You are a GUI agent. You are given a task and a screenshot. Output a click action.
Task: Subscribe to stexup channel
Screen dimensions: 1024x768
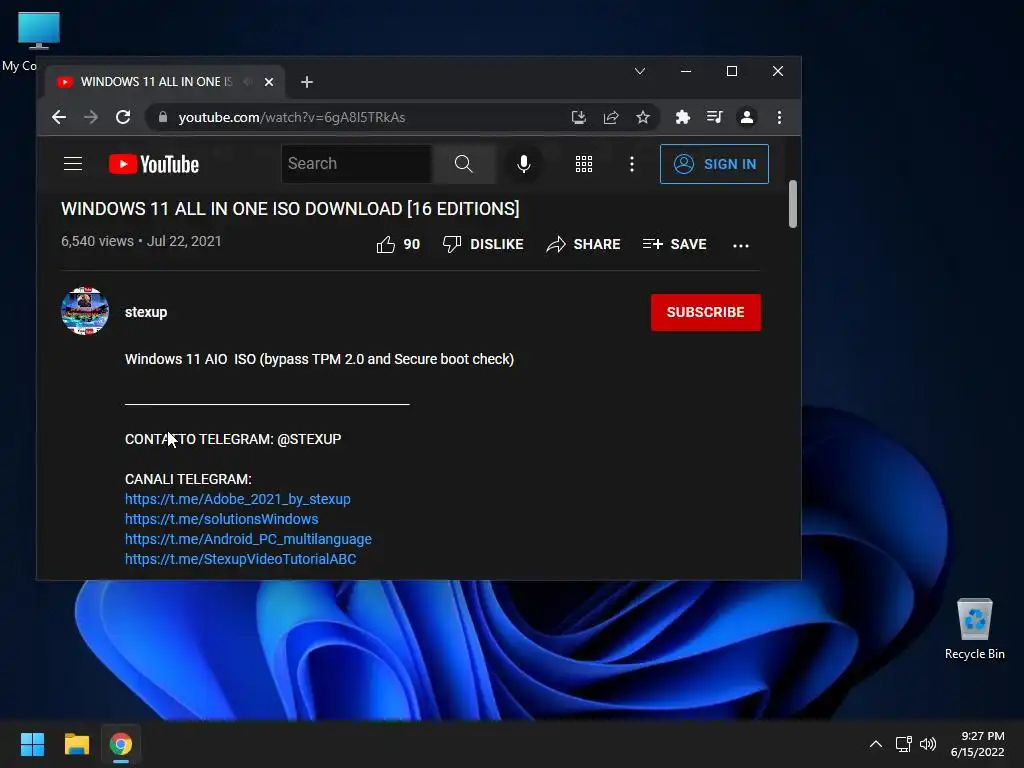[x=705, y=312]
